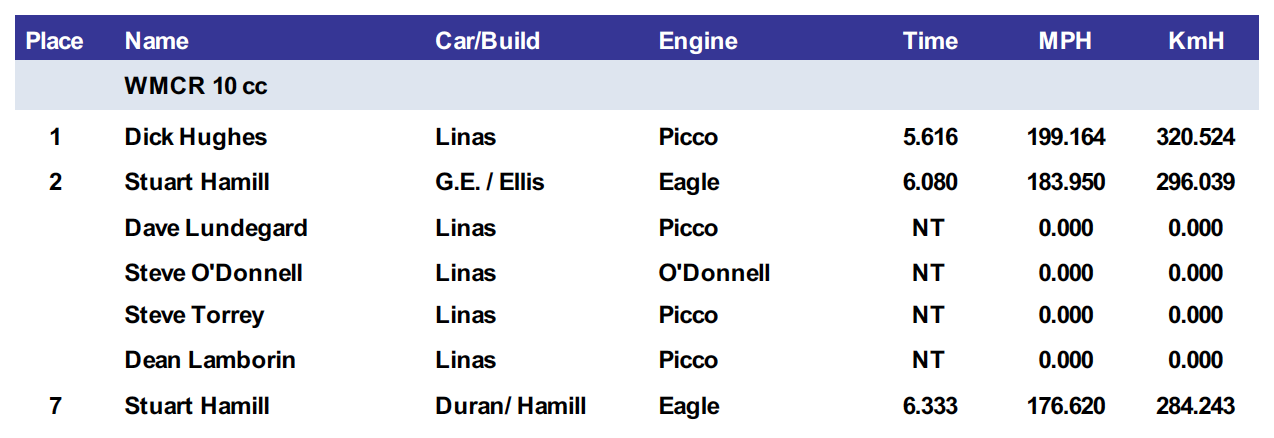This screenshot has width=1274, height=438.
Task: Click the MPH column header
Action: pos(1065,41)
